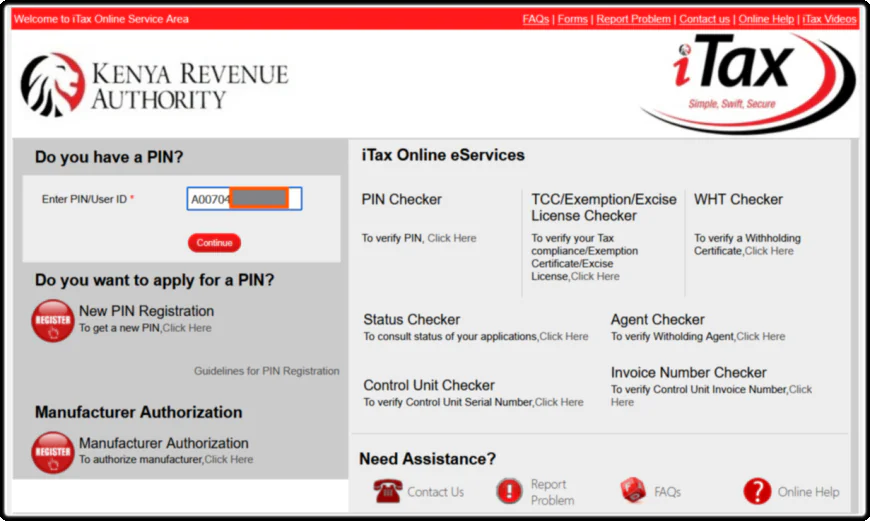Open Forms in the top bar
Viewport: 870px width, 521px height.
573,19
